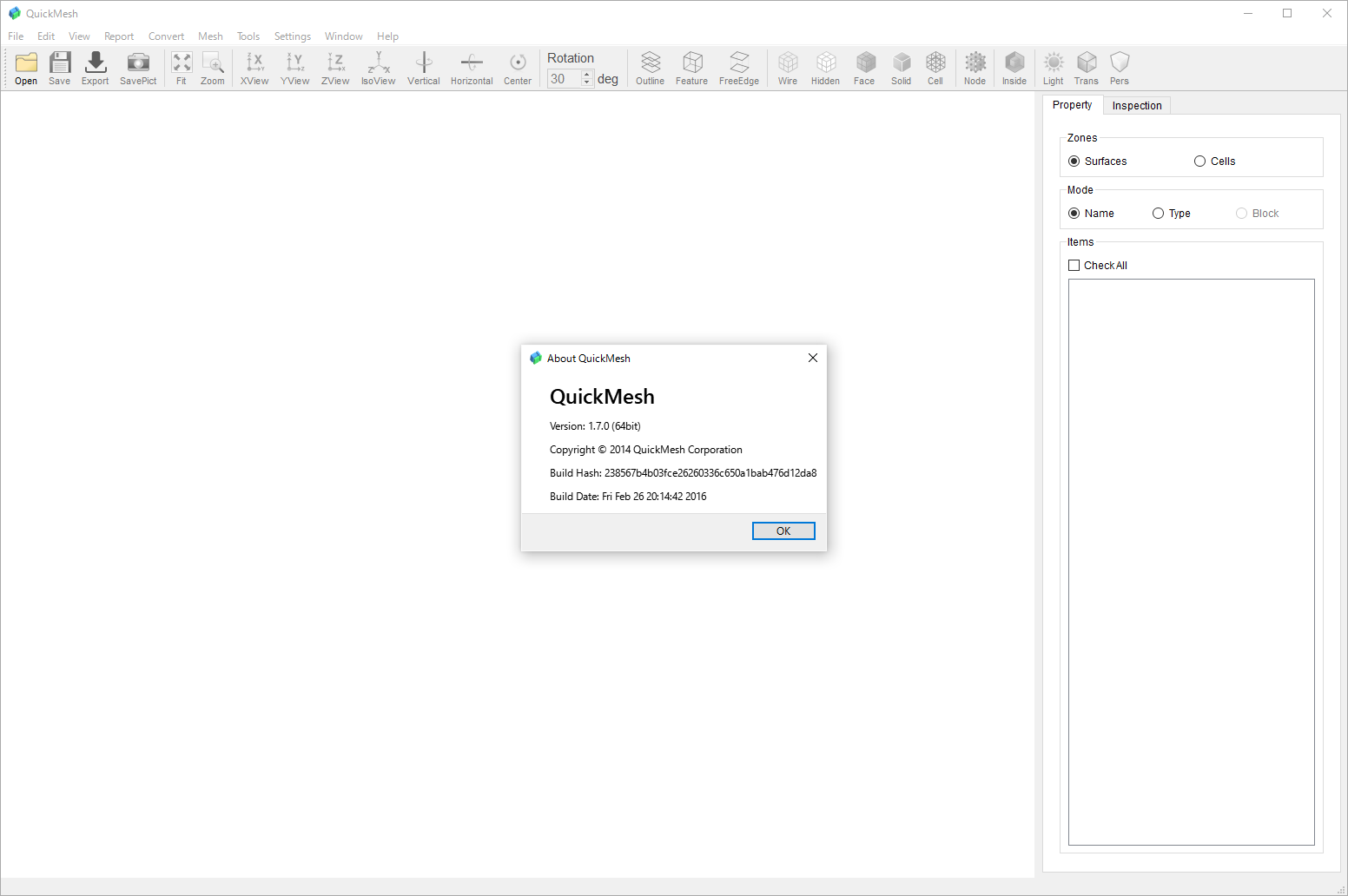Maximize the QuickMesh main window

click(1287, 13)
